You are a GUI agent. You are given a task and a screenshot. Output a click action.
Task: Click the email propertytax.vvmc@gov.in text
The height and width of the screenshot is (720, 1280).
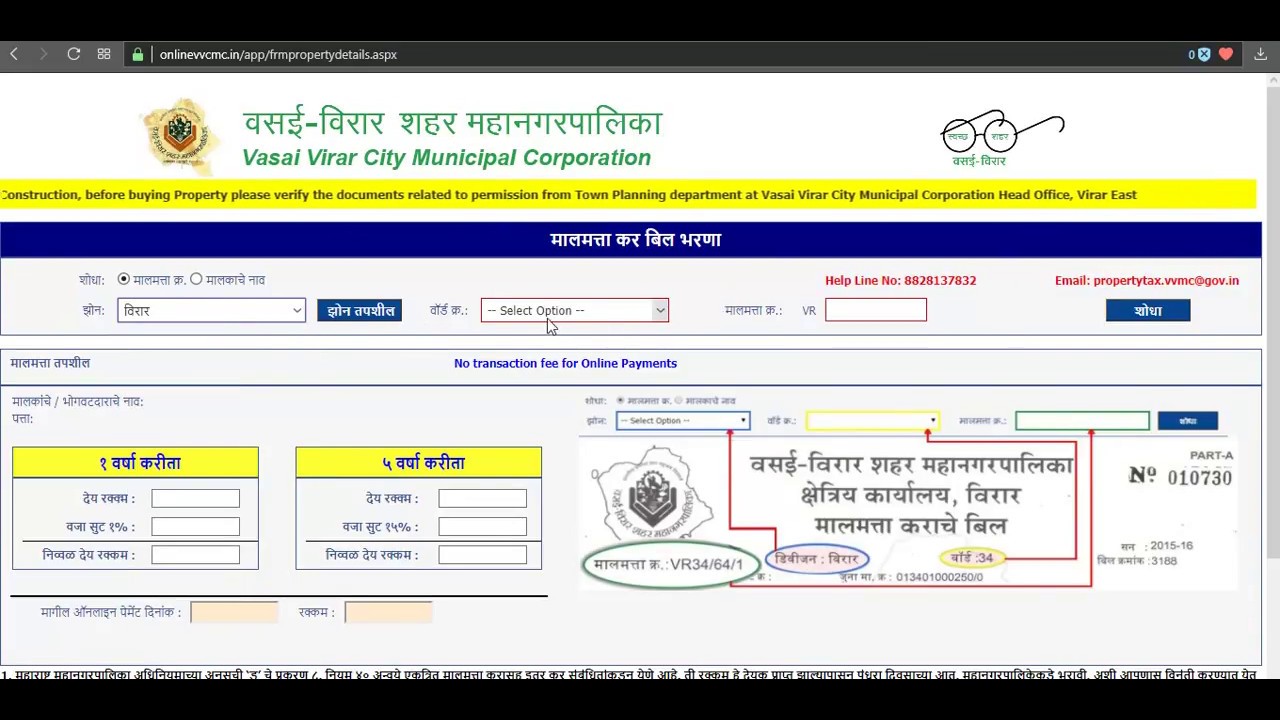click(x=1147, y=281)
